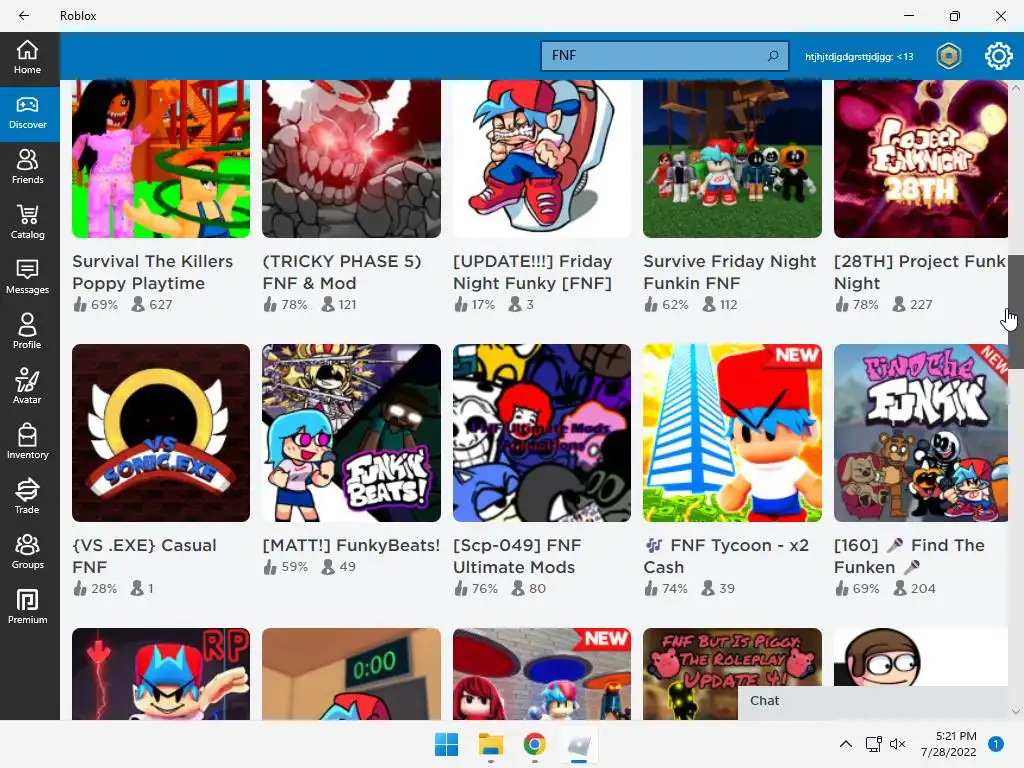Click the scrollbar down arrow
Screen dimensions: 1024x768
(1016, 712)
